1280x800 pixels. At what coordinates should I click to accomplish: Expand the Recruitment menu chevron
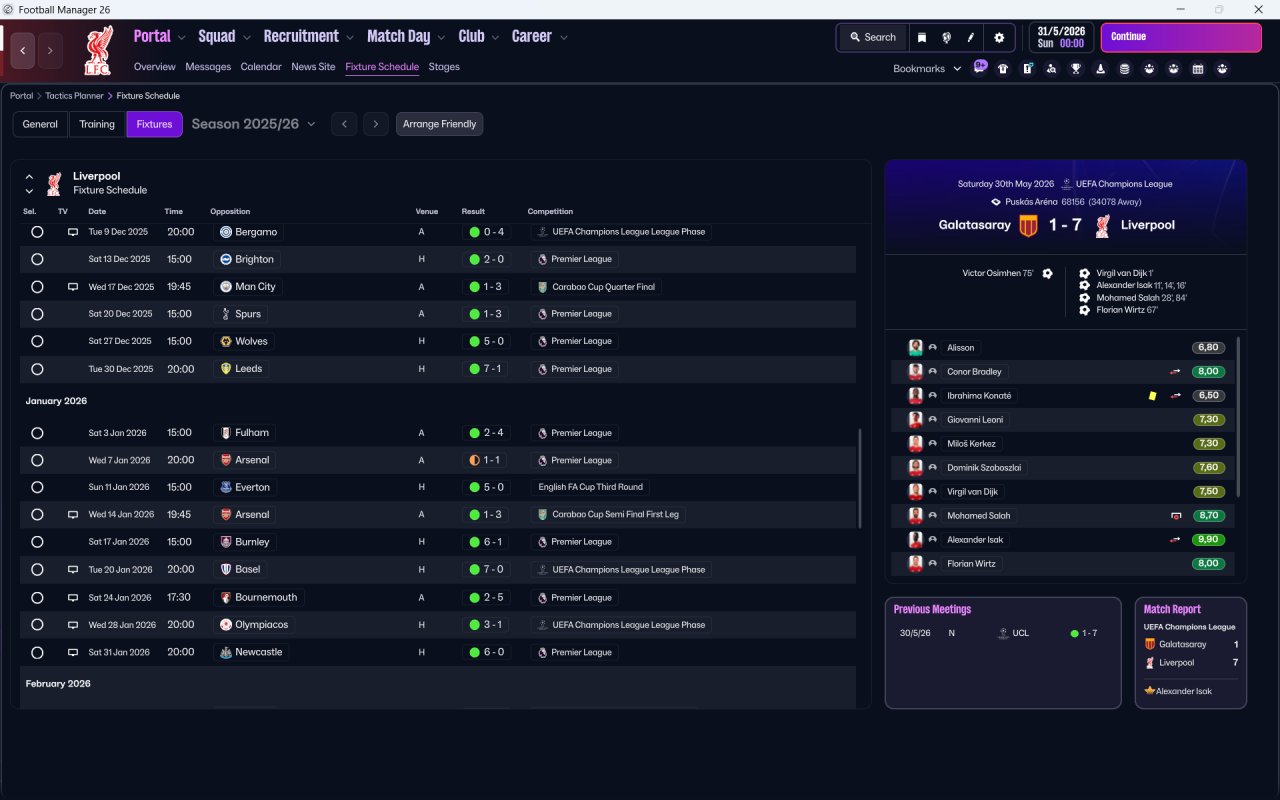350,37
